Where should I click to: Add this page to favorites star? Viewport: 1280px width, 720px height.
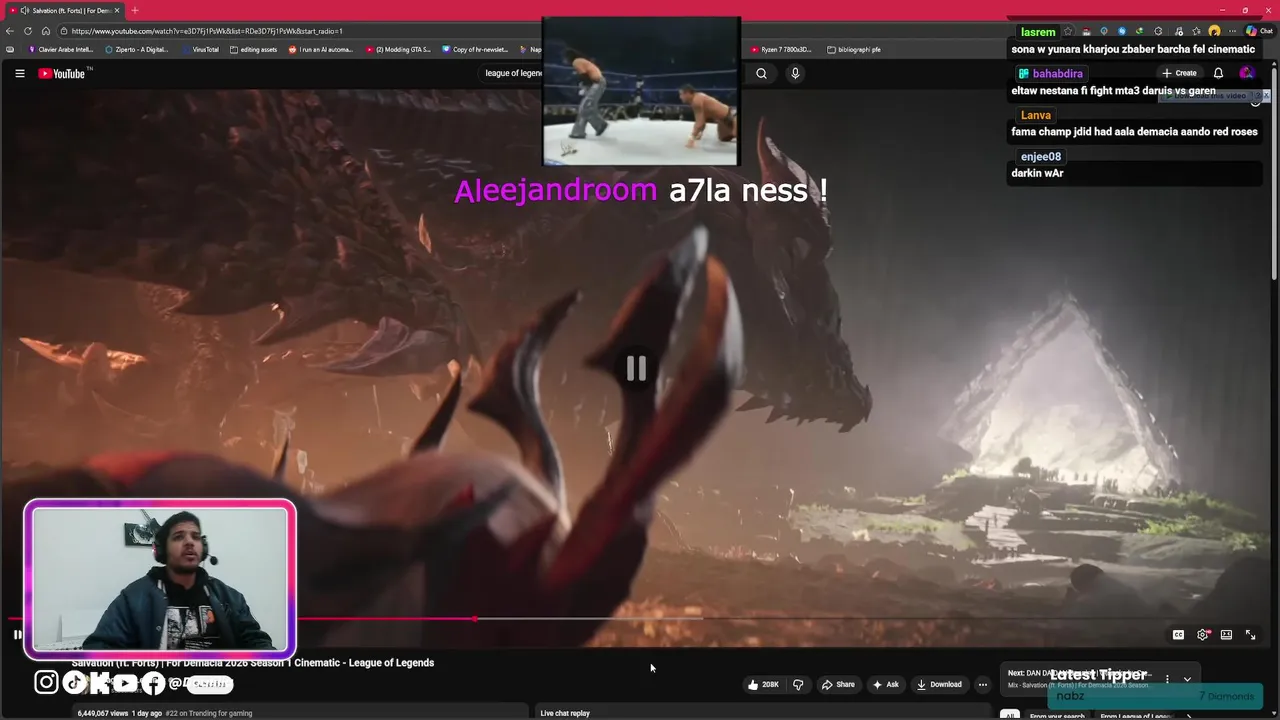pyautogui.click(x=1068, y=31)
